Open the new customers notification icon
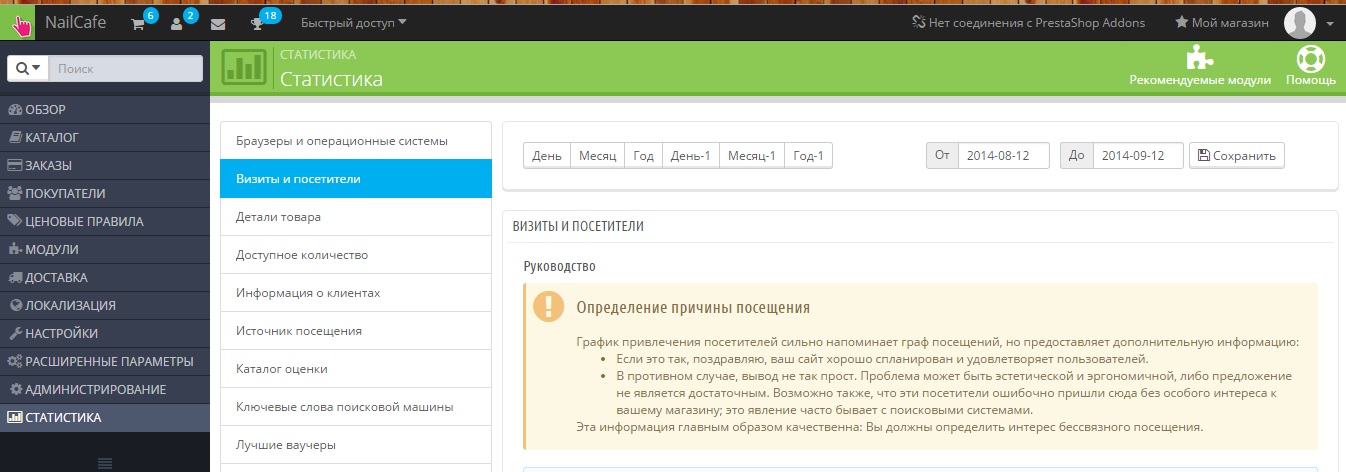 pyautogui.click(x=177, y=23)
